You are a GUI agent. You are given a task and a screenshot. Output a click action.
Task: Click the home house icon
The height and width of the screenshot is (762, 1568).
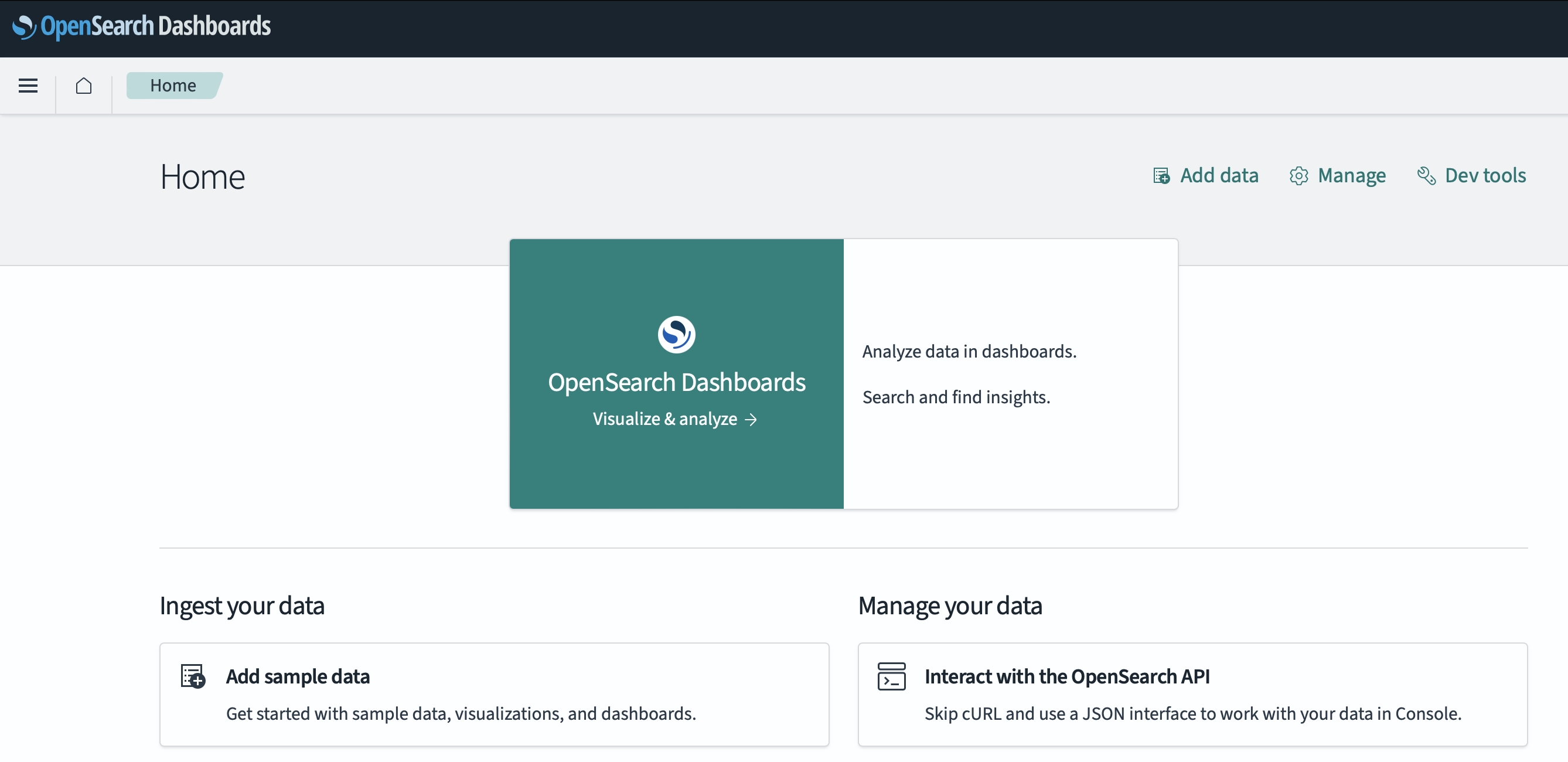tap(83, 85)
